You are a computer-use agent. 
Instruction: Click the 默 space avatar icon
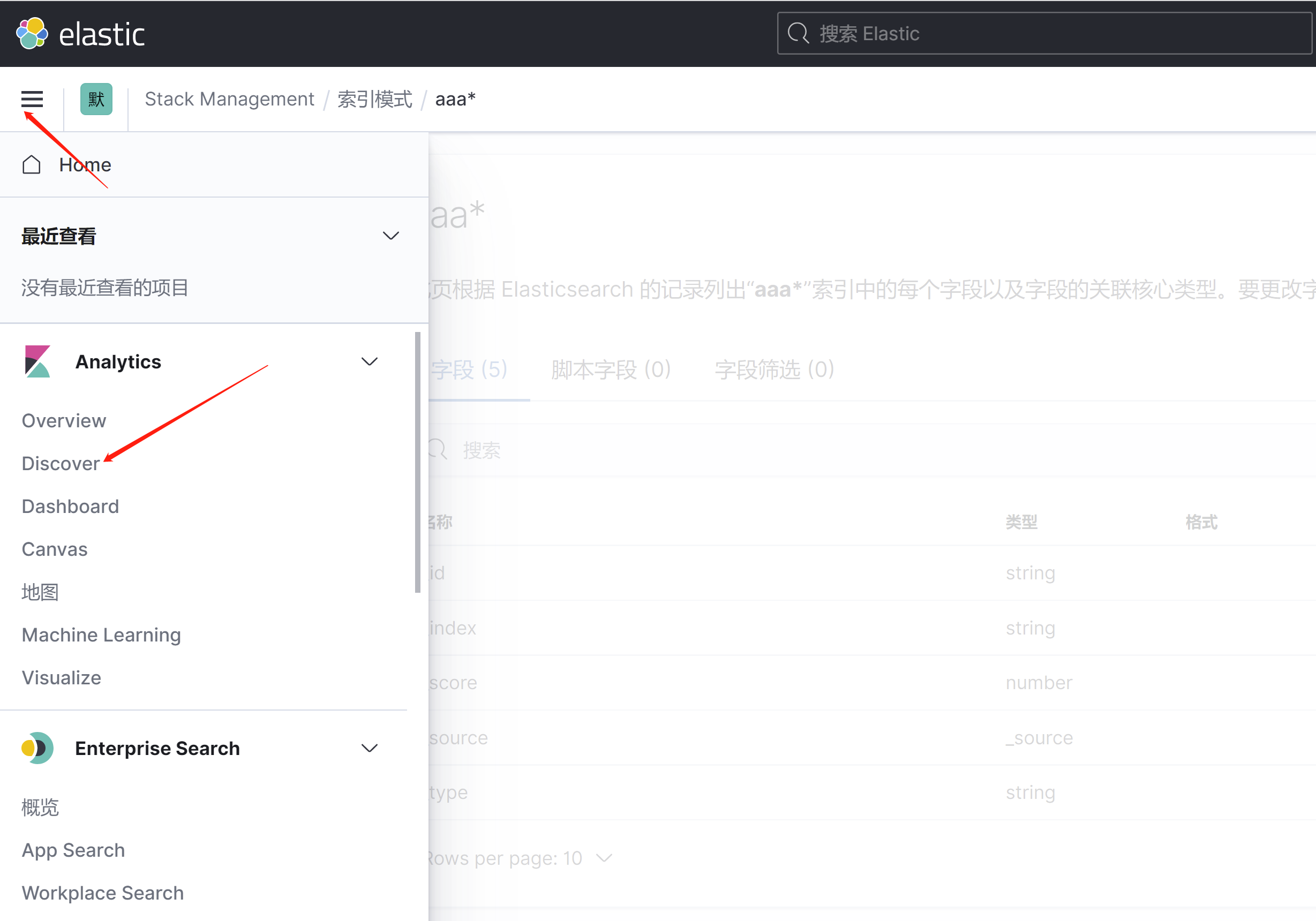coord(96,99)
